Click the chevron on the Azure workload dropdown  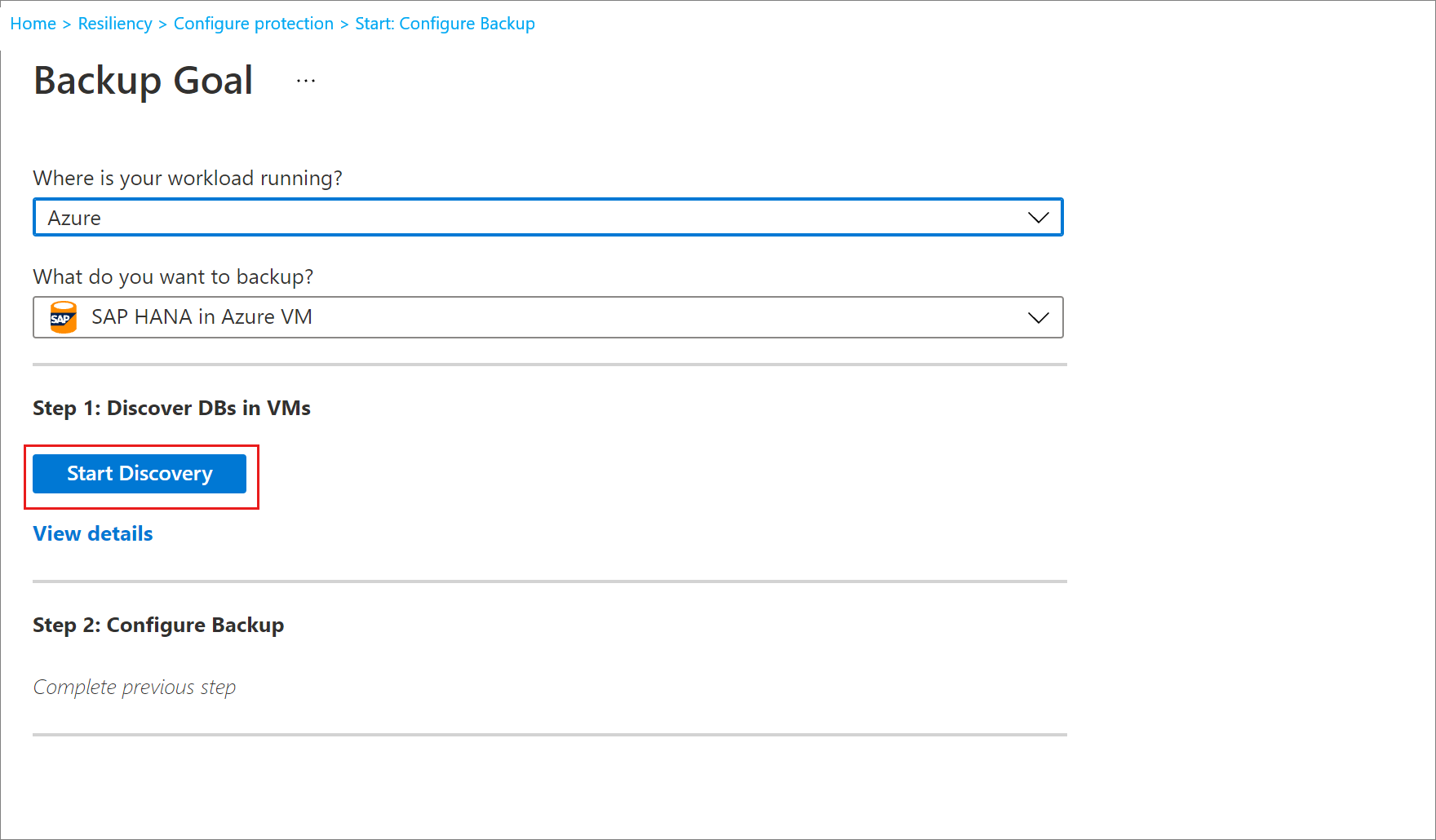point(1038,217)
